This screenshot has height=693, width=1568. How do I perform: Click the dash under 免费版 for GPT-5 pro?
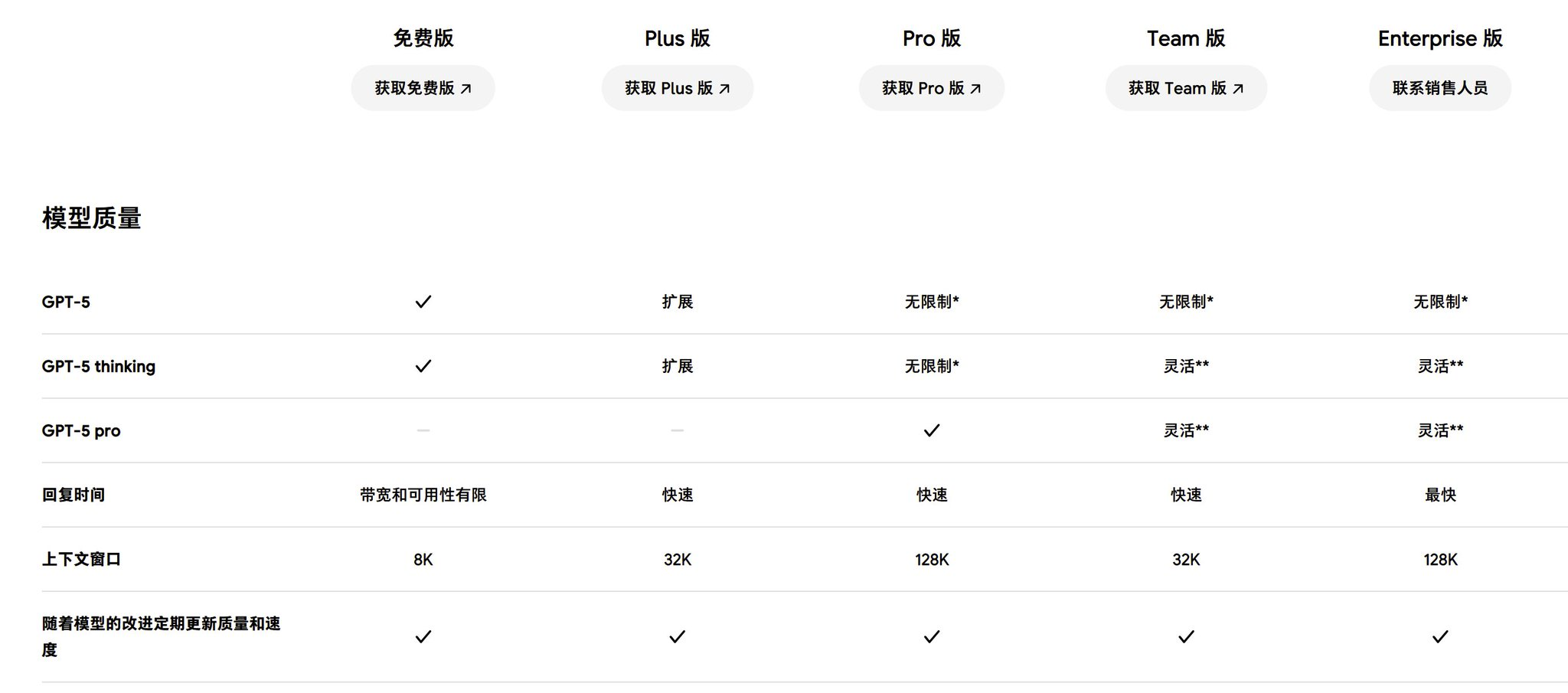click(x=423, y=430)
